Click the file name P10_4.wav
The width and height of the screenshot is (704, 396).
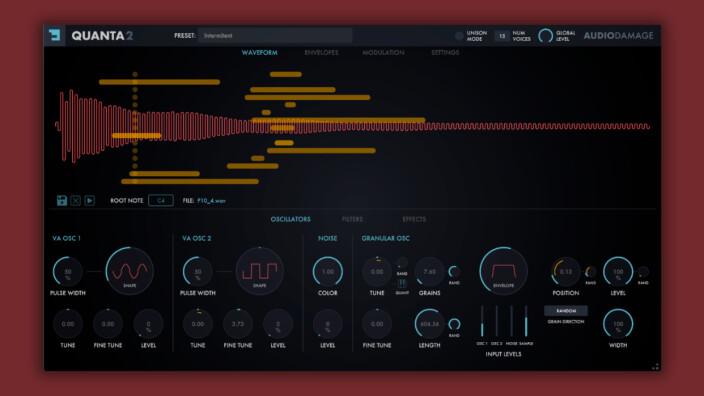coord(211,201)
